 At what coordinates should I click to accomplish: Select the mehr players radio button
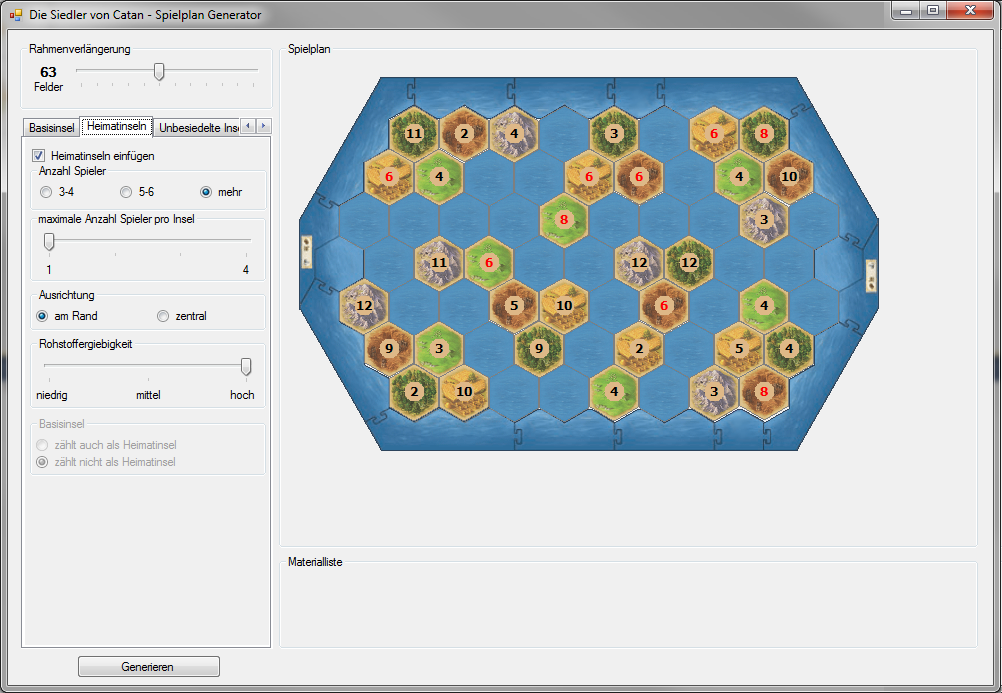tap(206, 192)
